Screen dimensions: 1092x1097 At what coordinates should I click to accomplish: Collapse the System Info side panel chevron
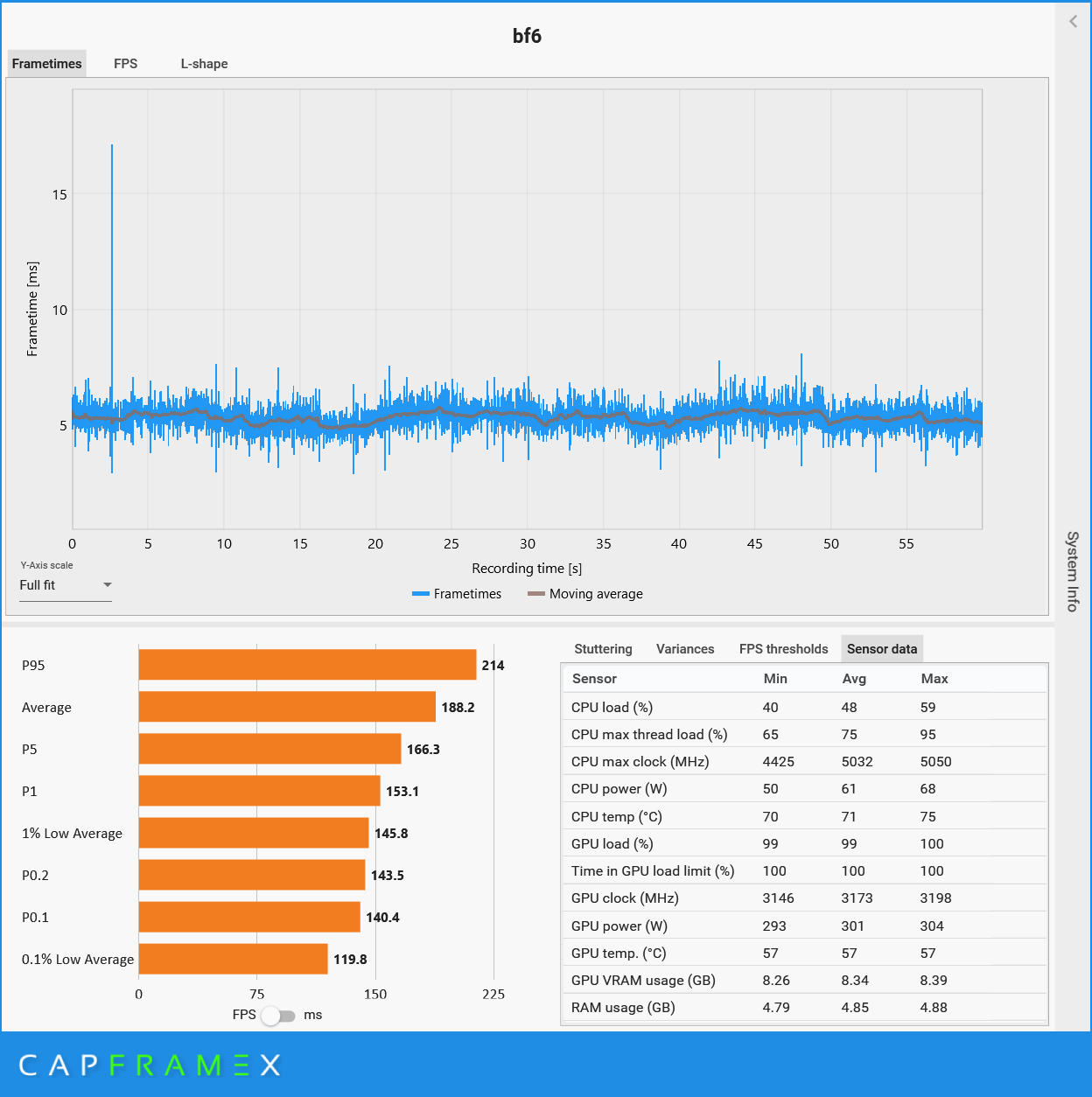click(x=1073, y=22)
